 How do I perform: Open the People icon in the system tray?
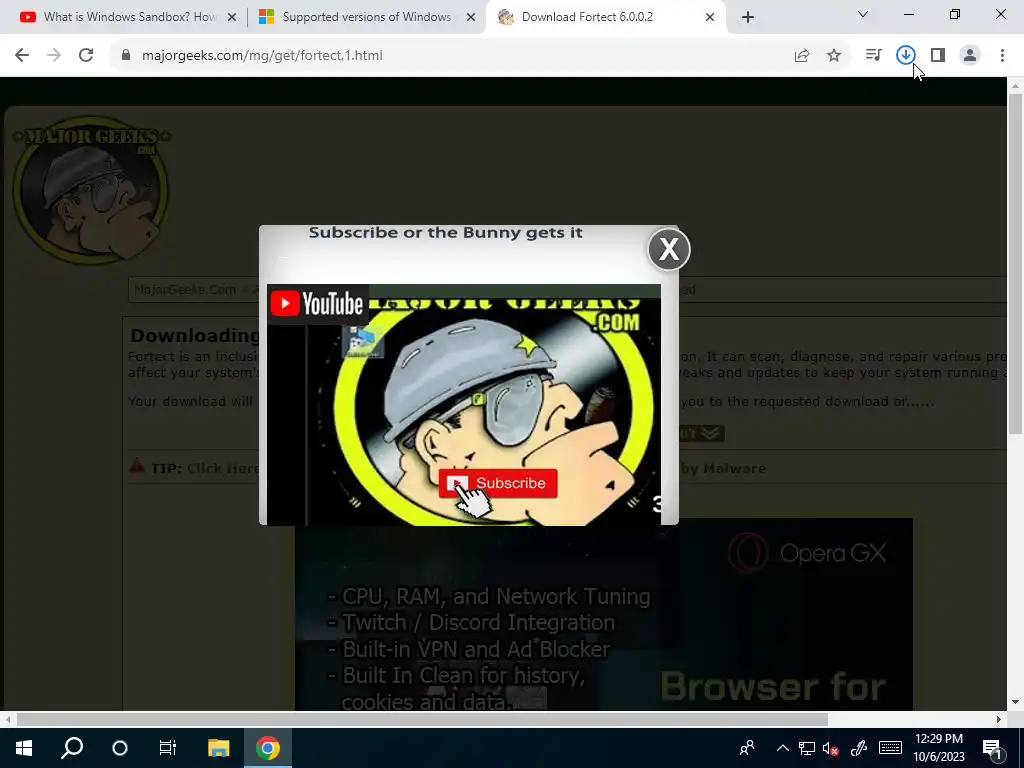point(746,748)
